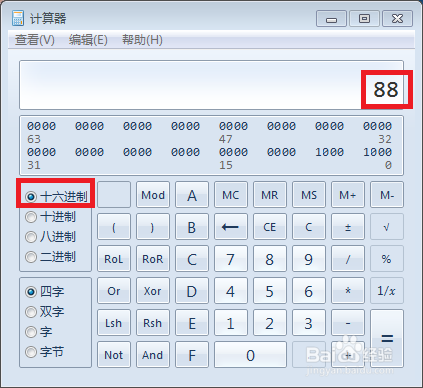Toggle the bit group above 15
423x388 pixels.
coord(233,152)
